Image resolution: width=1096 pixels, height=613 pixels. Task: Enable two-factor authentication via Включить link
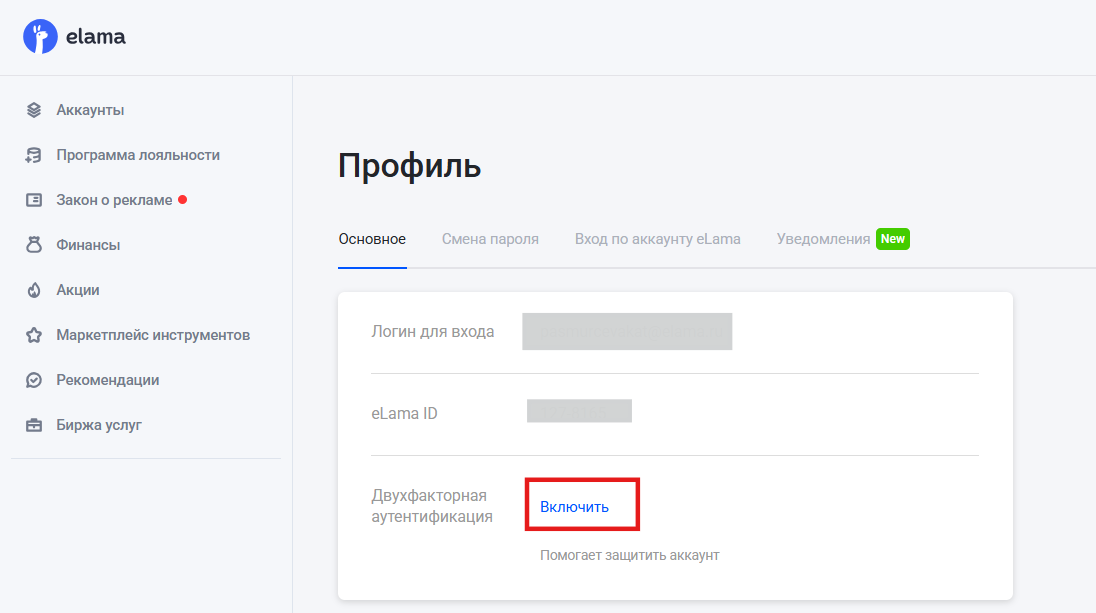coord(574,507)
